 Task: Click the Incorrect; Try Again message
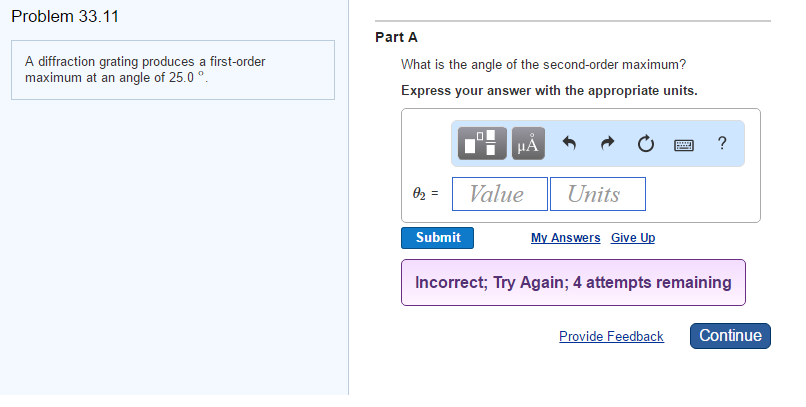tap(573, 282)
